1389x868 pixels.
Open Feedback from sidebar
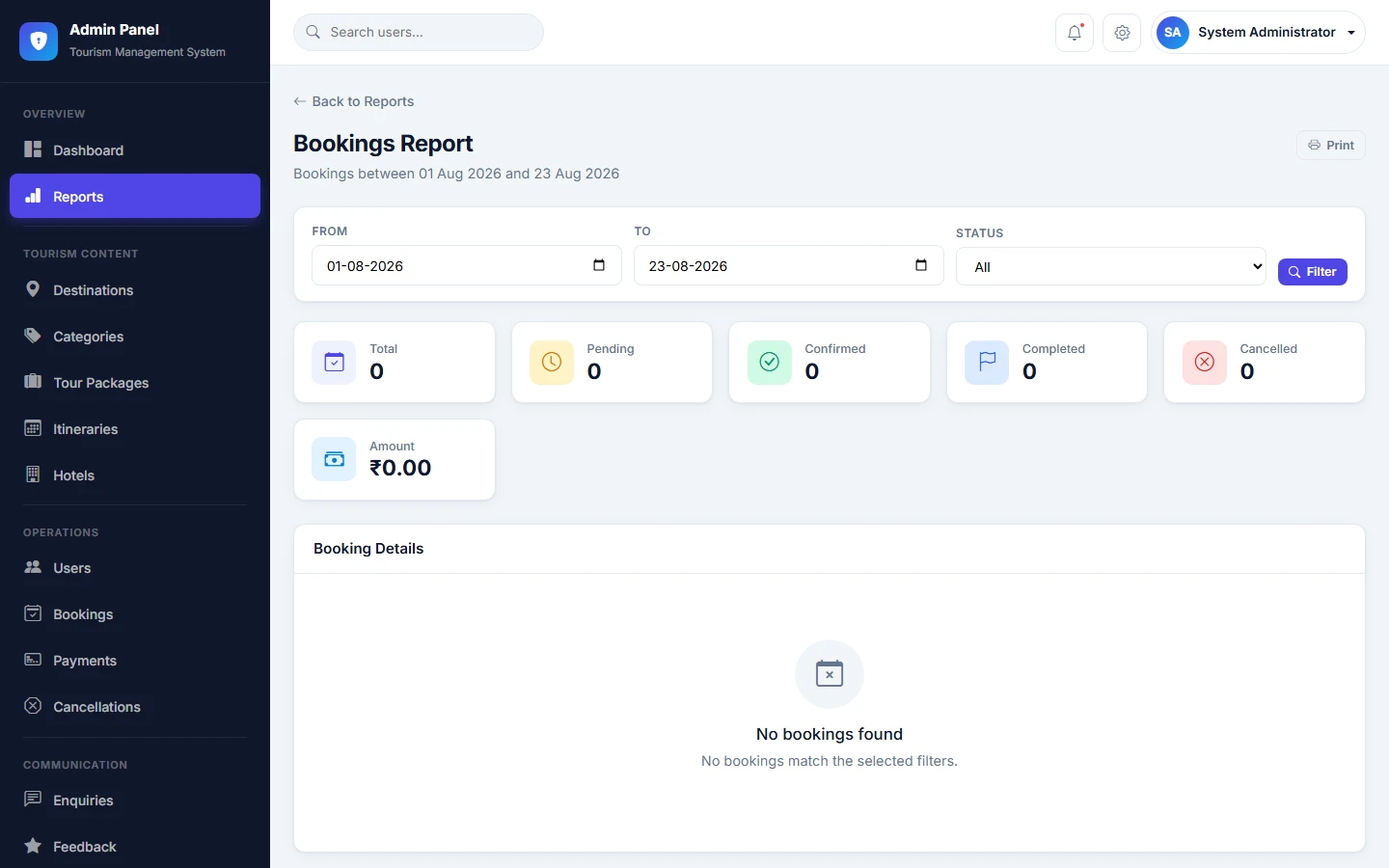point(135,847)
